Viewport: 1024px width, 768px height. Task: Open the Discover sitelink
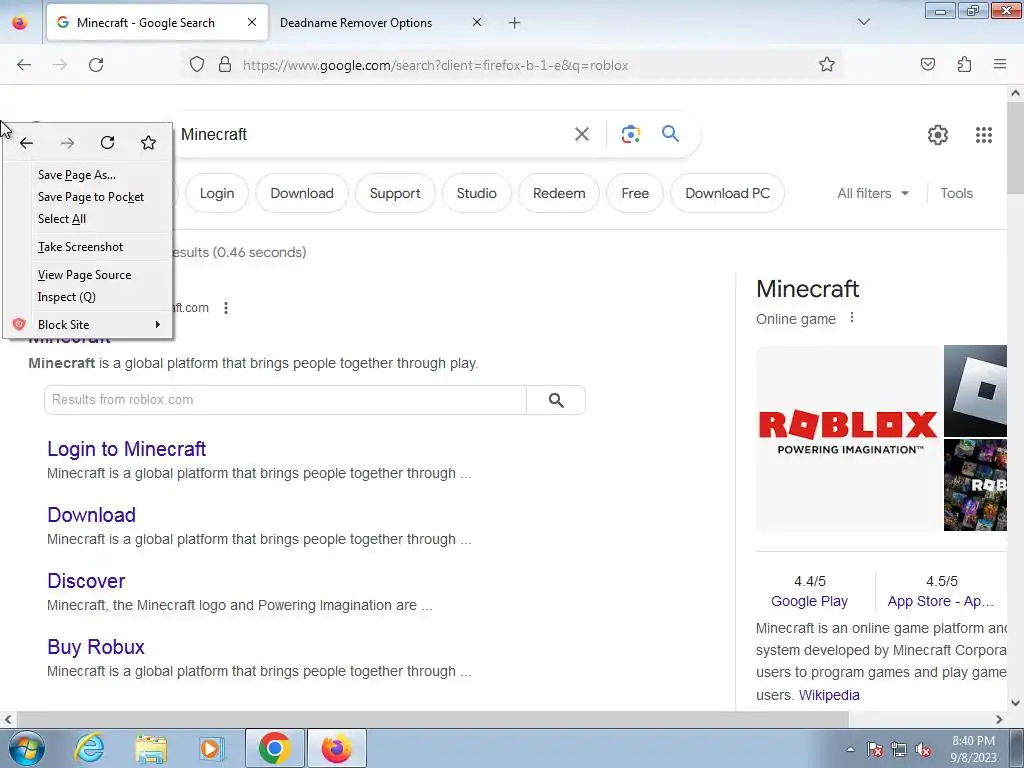click(x=86, y=581)
